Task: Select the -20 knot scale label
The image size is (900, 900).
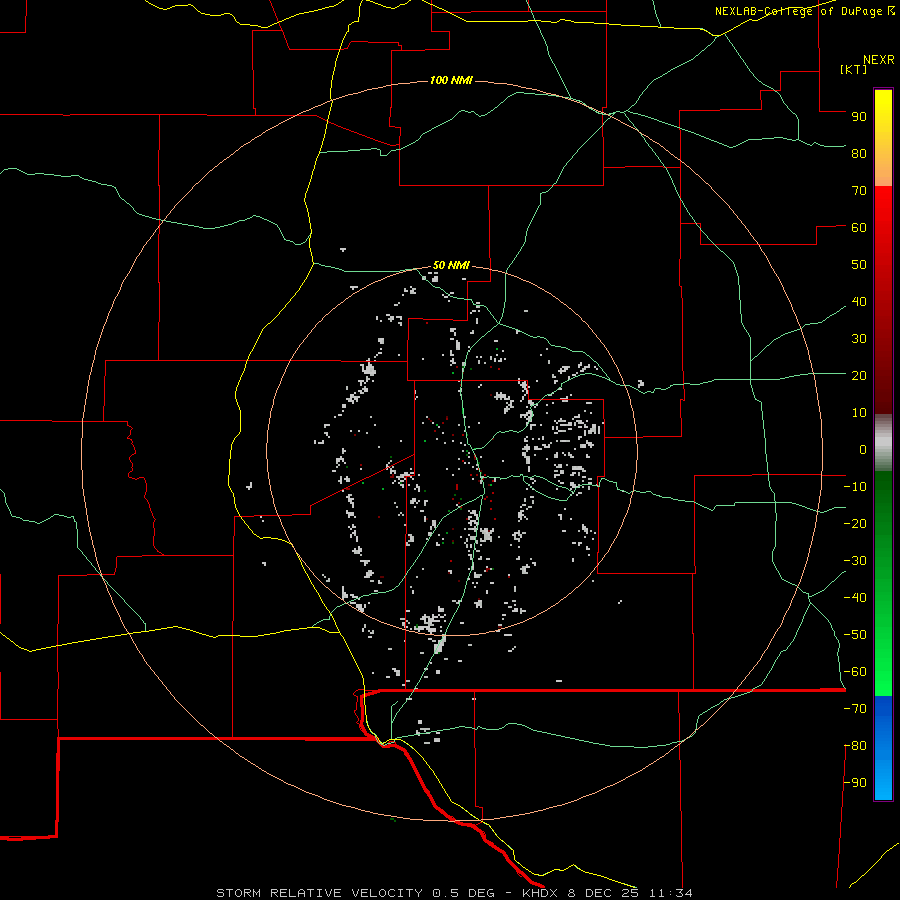Action: click(x=855, y=523)
